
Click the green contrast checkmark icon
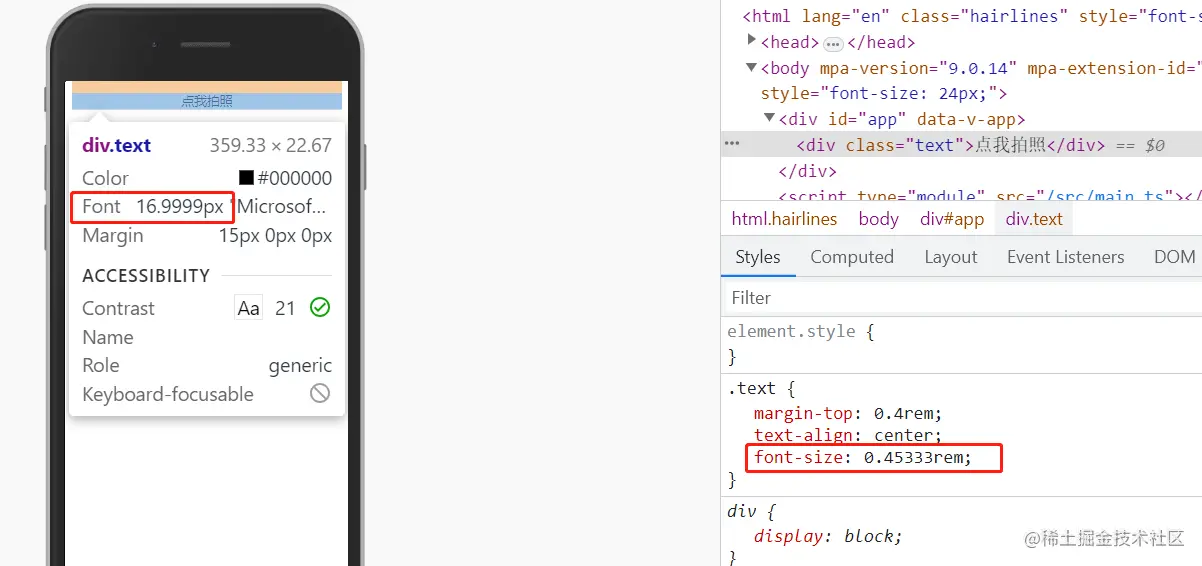point(320,308)
